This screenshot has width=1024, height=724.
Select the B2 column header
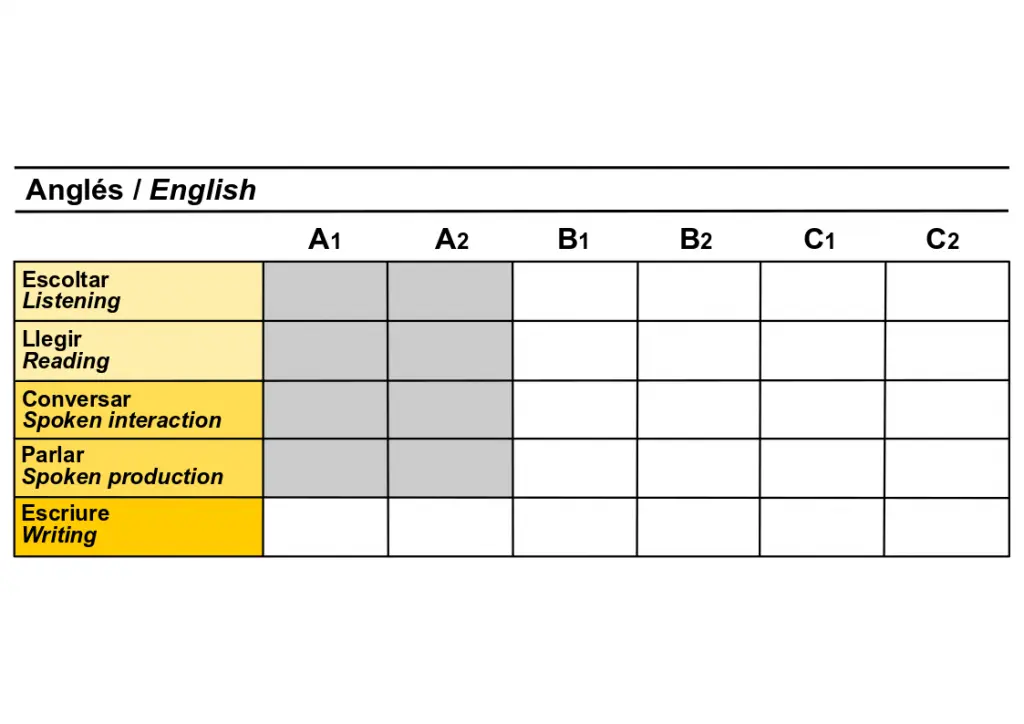coord(696,240)
